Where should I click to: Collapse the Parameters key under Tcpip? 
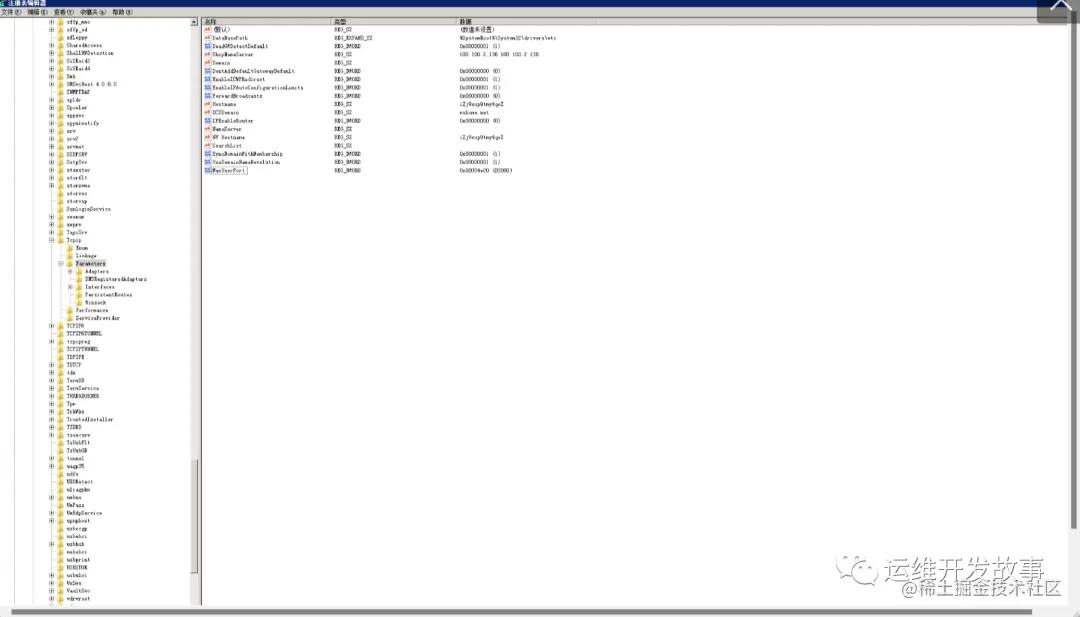[61, 264]
